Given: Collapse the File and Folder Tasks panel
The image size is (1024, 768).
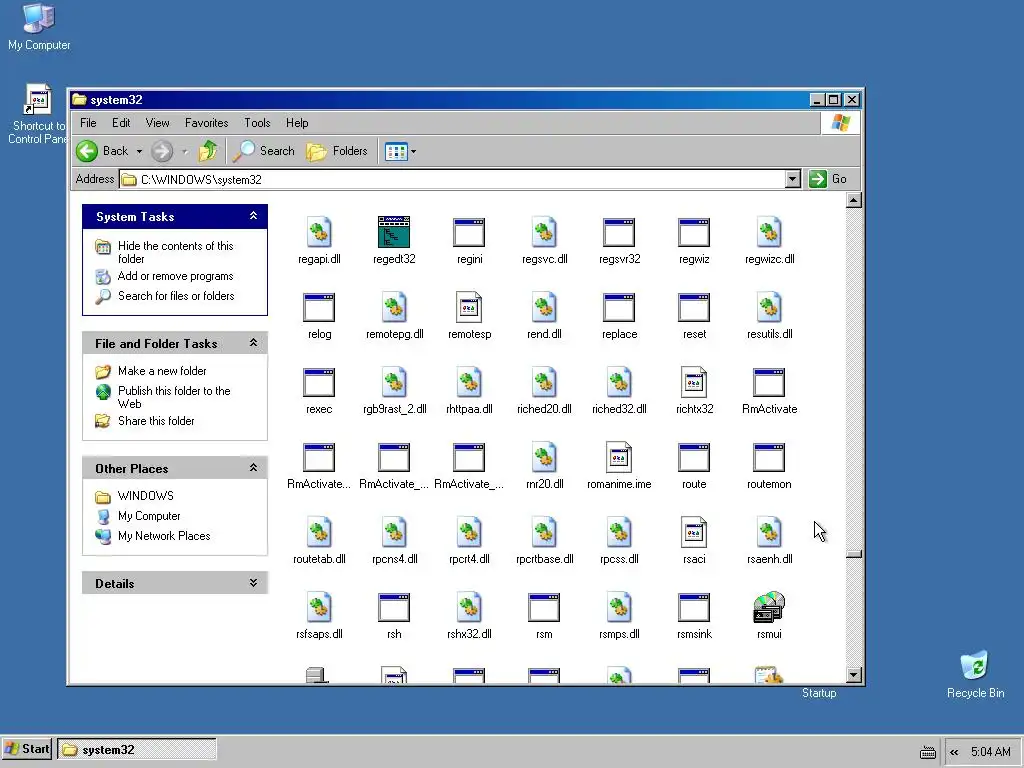Looking at the screenshot, I should 253,343.
